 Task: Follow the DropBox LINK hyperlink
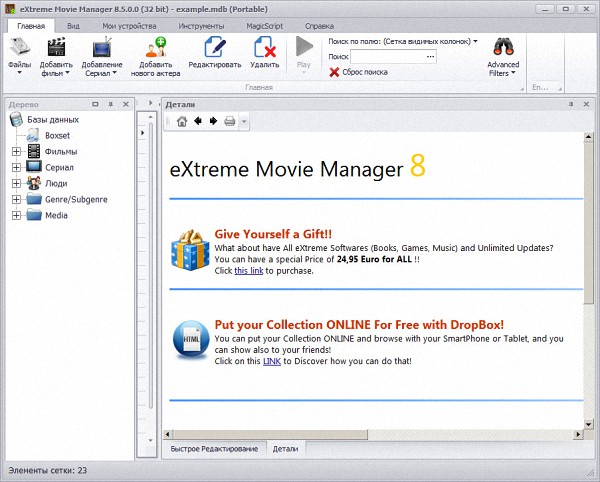(x=272, y=361)
